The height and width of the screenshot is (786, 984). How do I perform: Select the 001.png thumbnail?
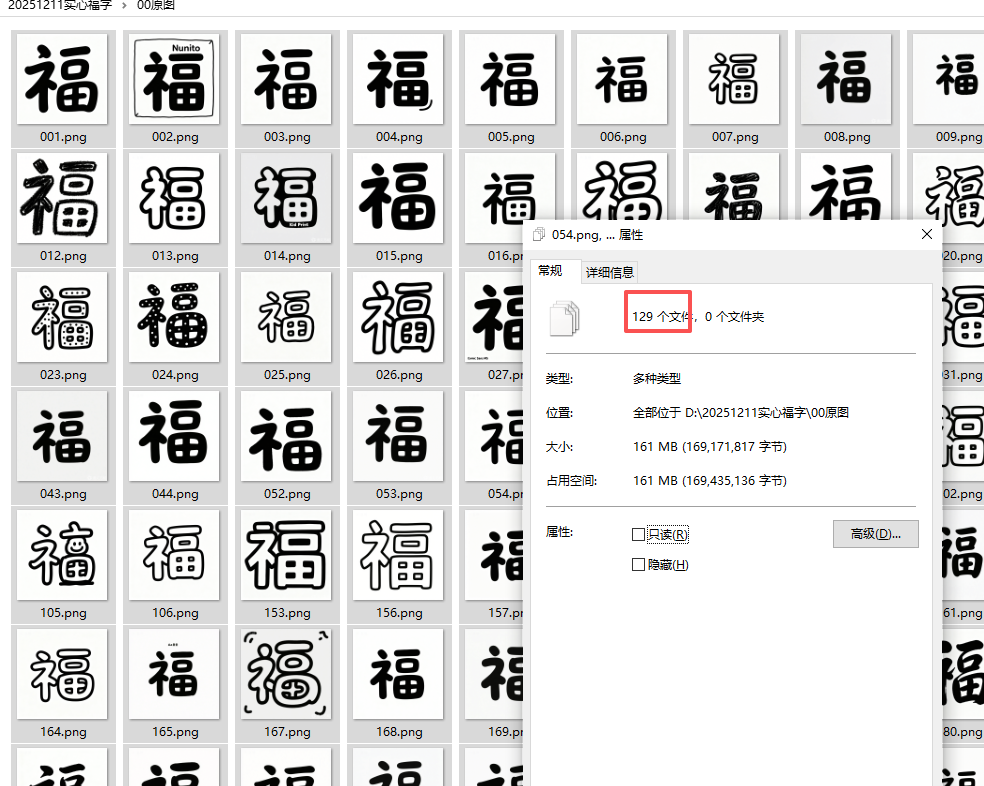coord(62,79)
